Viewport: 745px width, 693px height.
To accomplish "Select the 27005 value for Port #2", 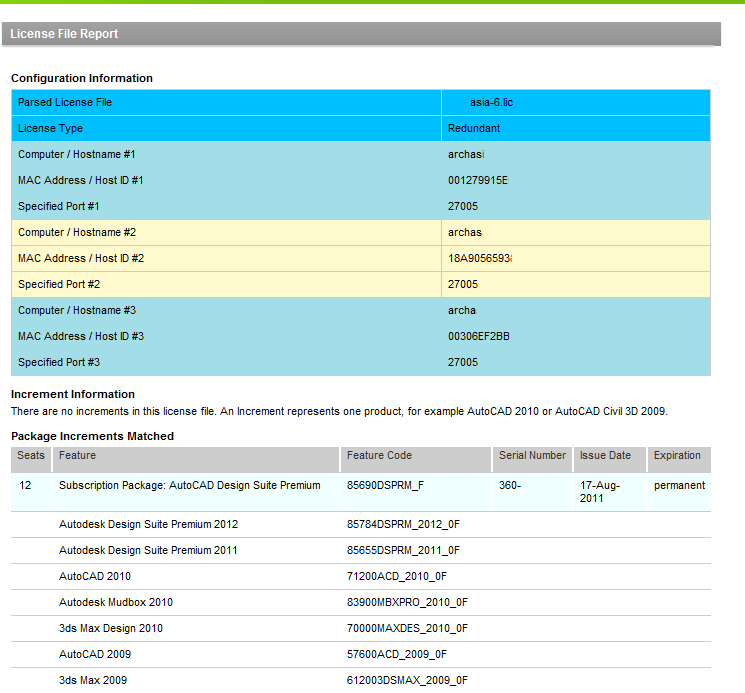I will [x=463, y=284].
